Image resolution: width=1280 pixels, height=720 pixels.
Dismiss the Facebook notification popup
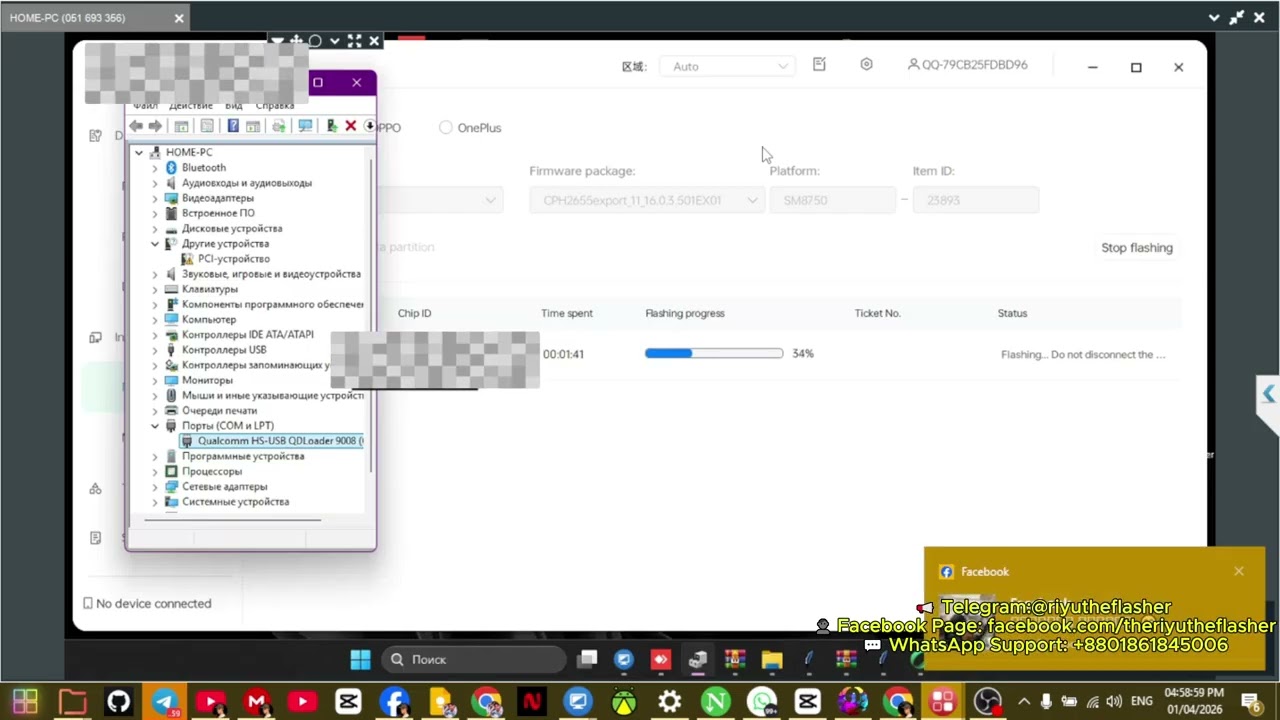click(1239, 571)
